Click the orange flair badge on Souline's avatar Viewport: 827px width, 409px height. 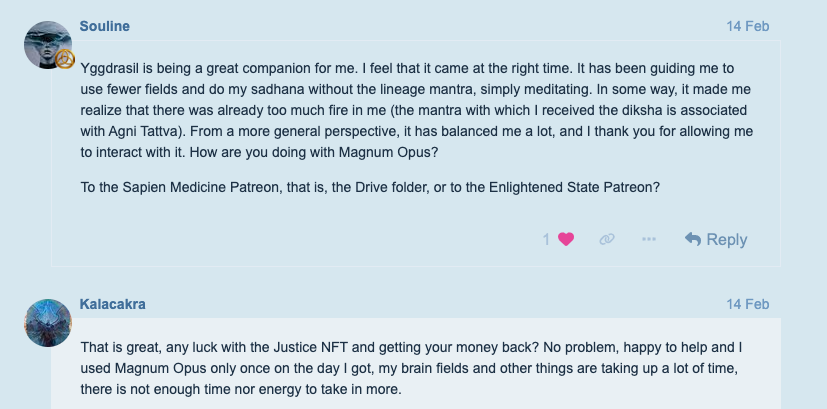coord(65,59)
